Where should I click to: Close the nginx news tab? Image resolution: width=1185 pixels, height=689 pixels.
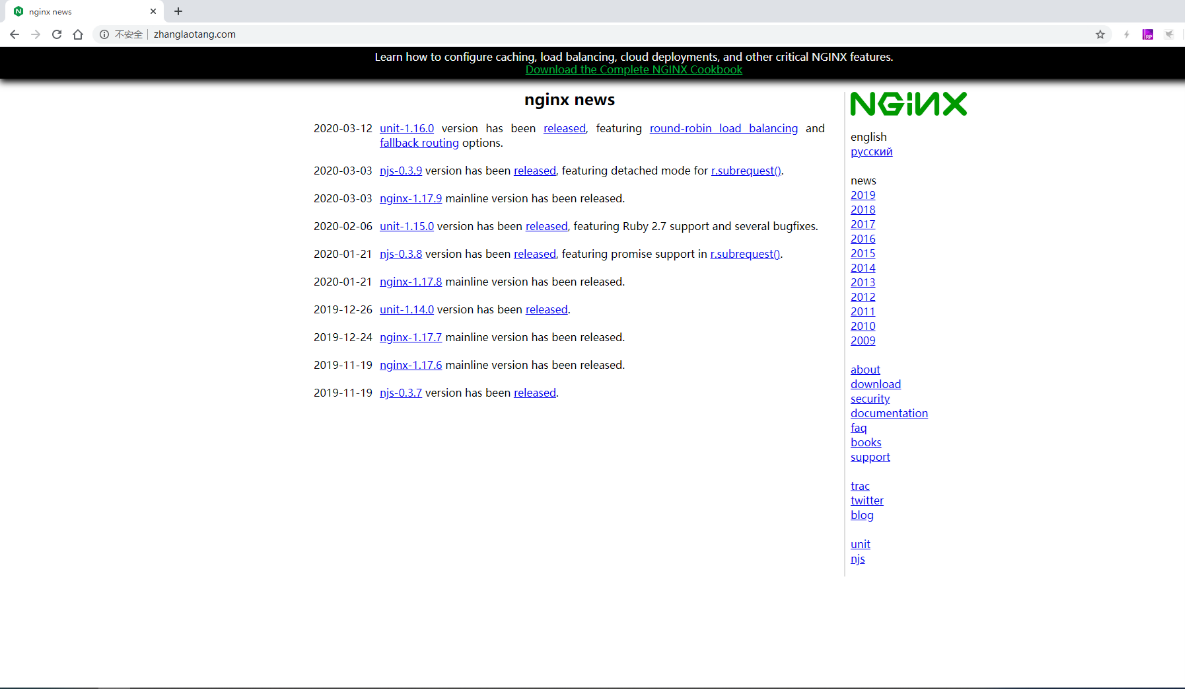153,11
